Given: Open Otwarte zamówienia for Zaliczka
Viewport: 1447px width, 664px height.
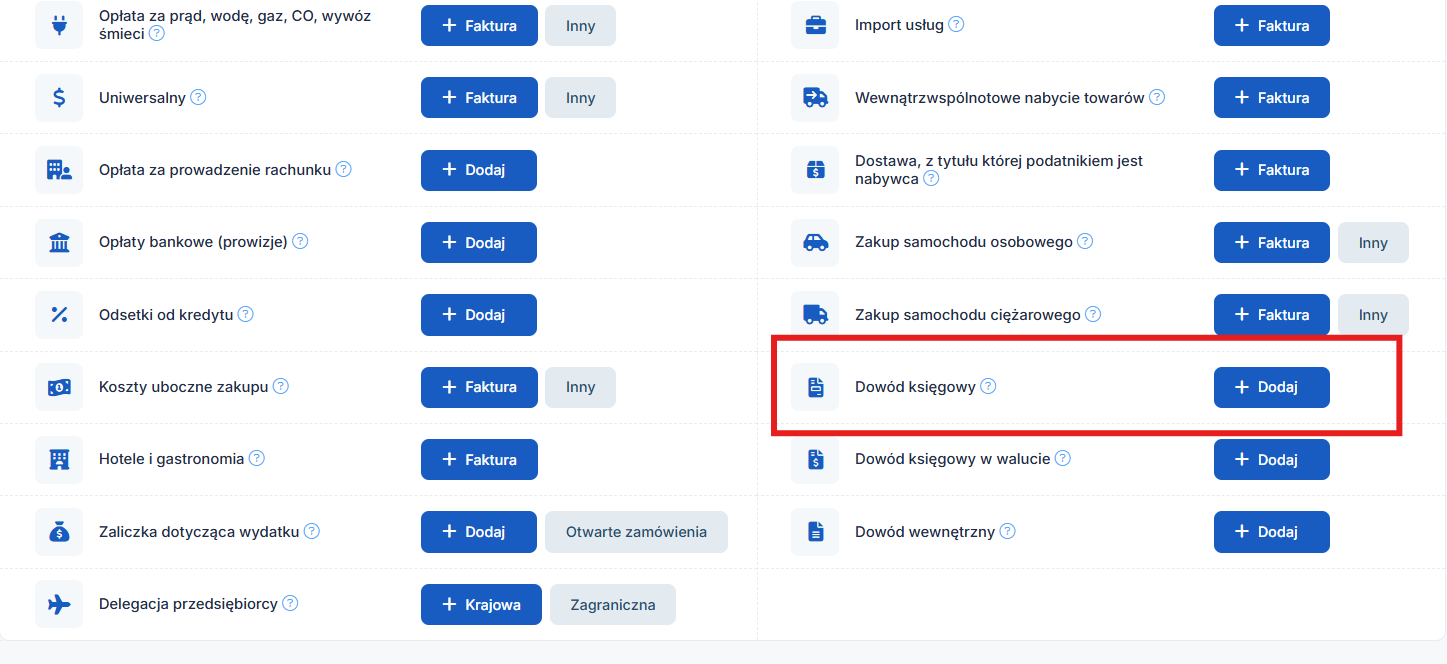Looking at the screenshot, I should [636, 532].
